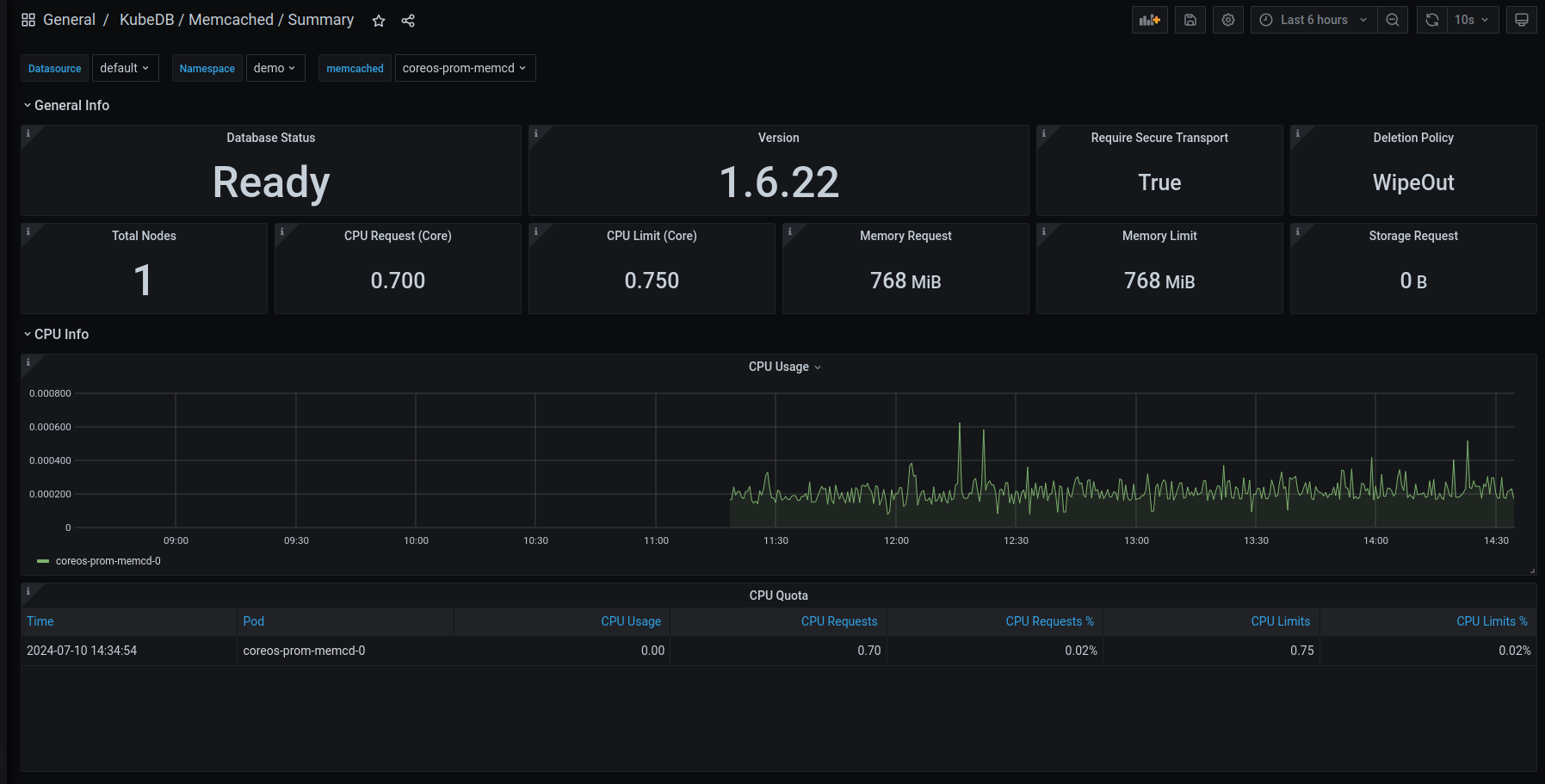Viewport: 1545px width, 784px height.
Task: Refresh the dashboard with the refresh icon
Action: coord(1431,19)
